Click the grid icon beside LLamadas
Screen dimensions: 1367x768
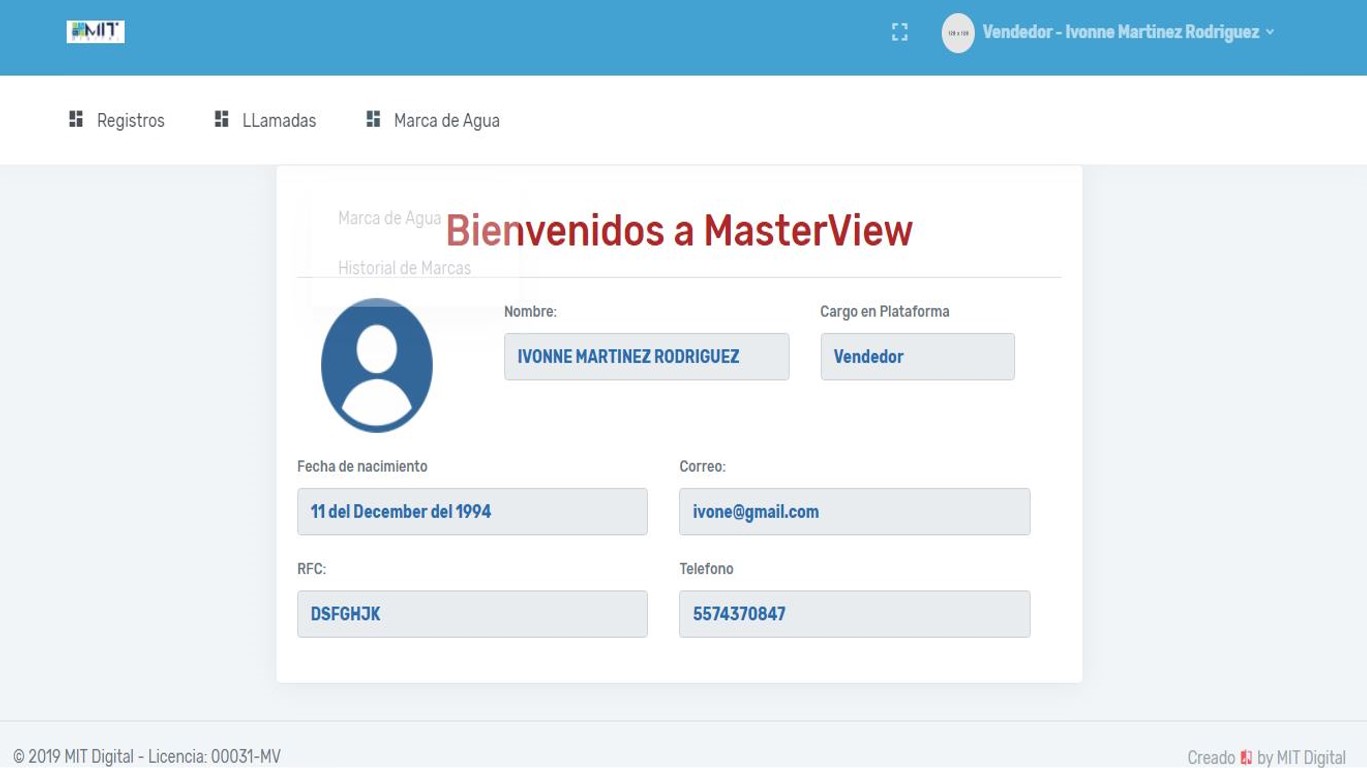click(x=222, y=120)
